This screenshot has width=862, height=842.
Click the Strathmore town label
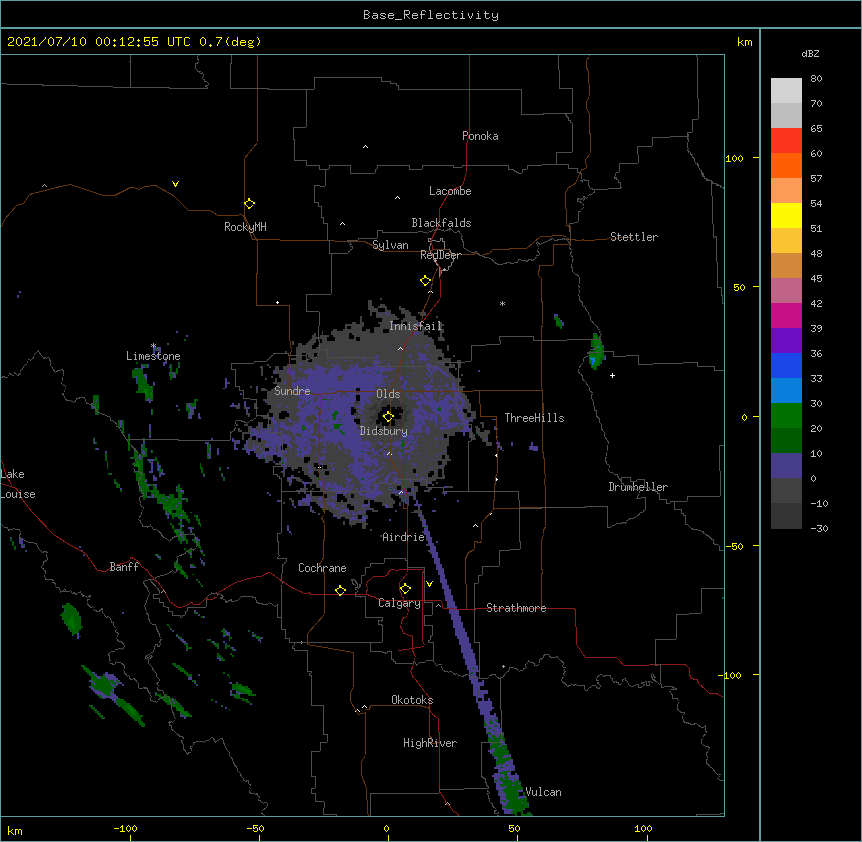tap(516, 608)
